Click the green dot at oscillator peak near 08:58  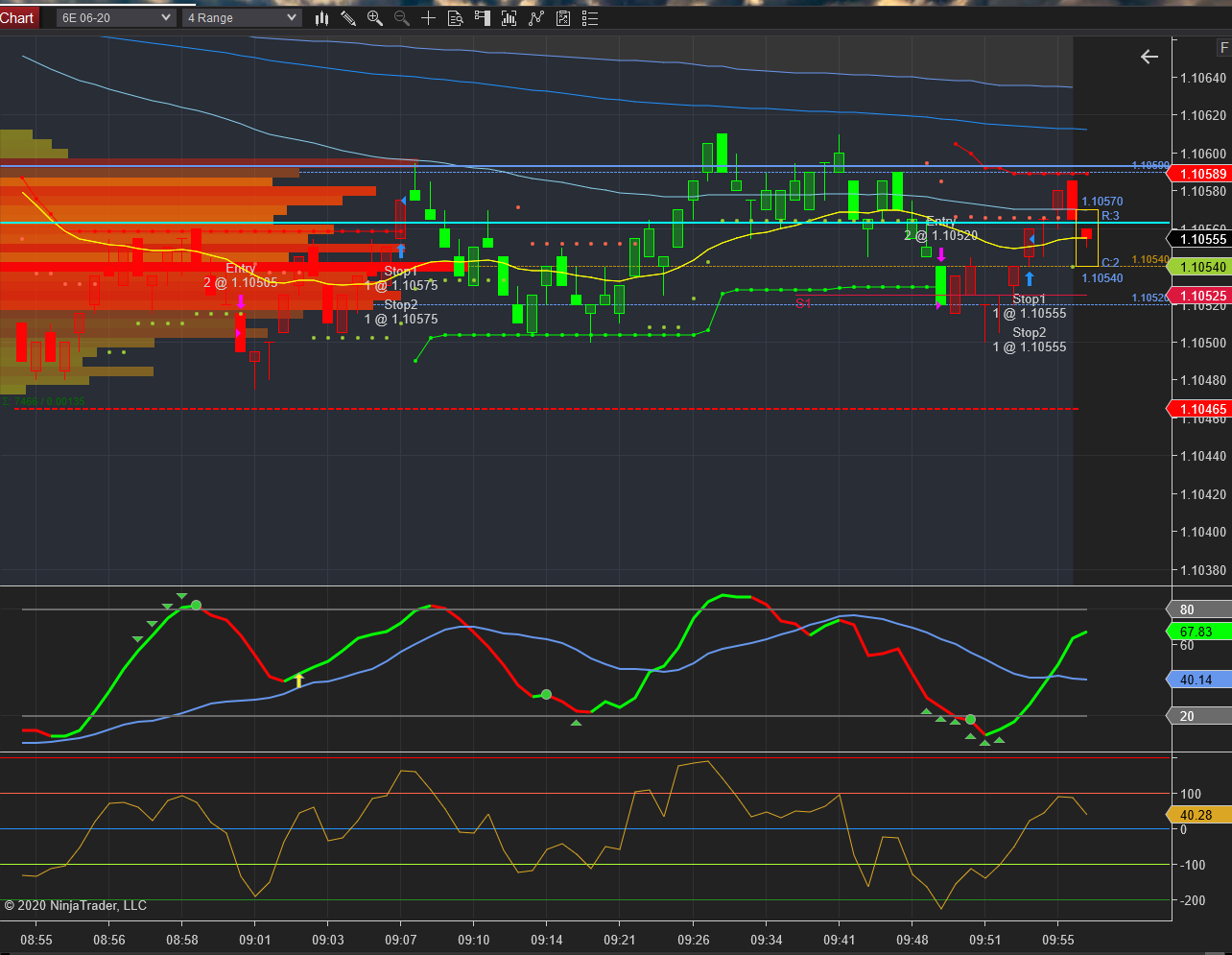pyautogui.click(x=196, y=606)
